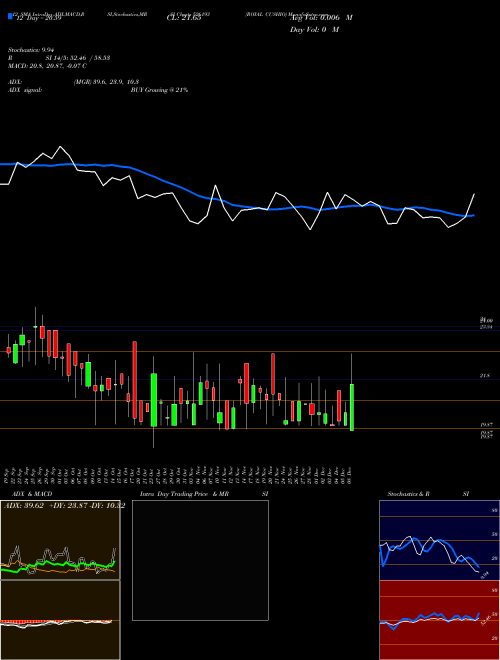The image size is (500, 660).
Task: Click the 'Avg Vol: 0.006 M' label
Action: (x=321, y=18)
